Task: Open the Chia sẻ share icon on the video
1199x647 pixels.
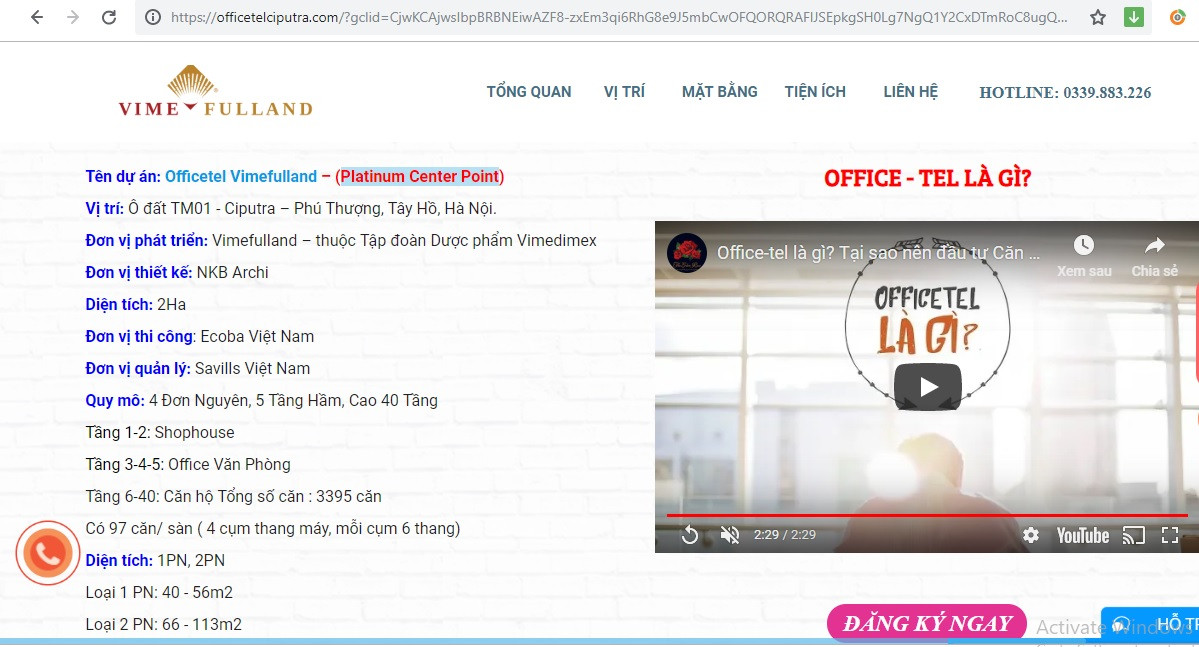Action: click(1154, 244)
